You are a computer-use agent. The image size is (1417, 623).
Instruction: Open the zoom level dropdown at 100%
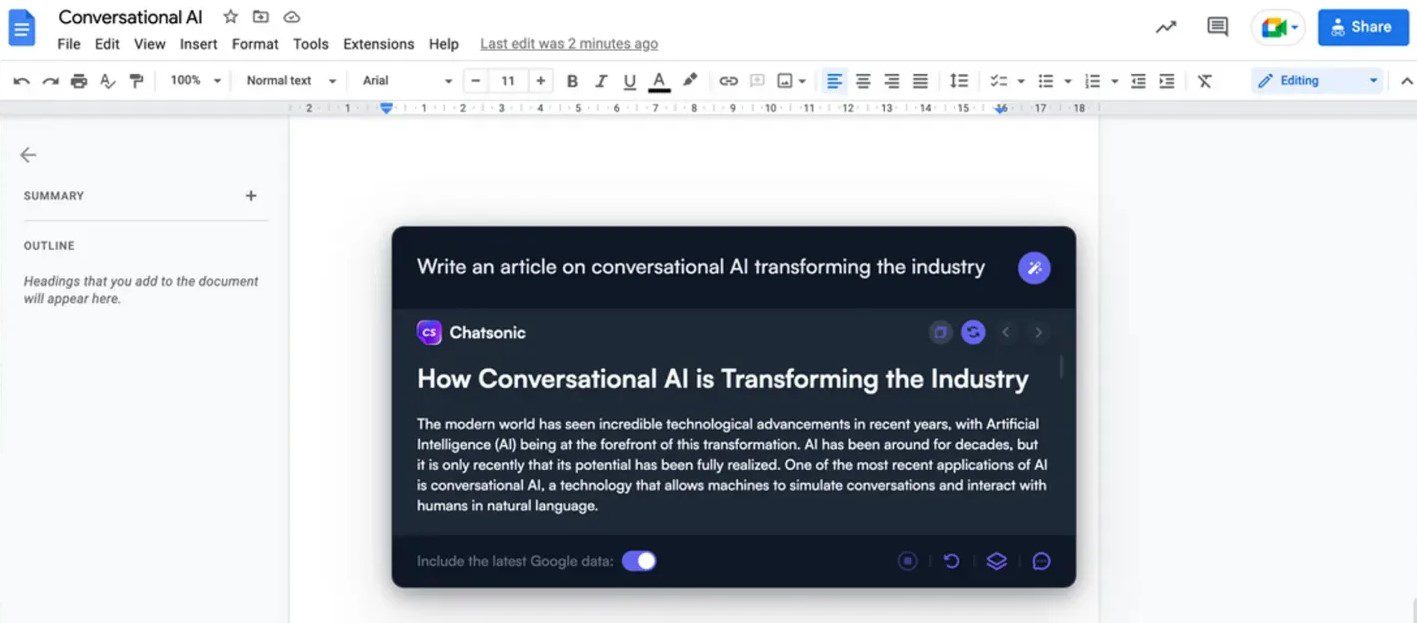[x=195, y=80]
